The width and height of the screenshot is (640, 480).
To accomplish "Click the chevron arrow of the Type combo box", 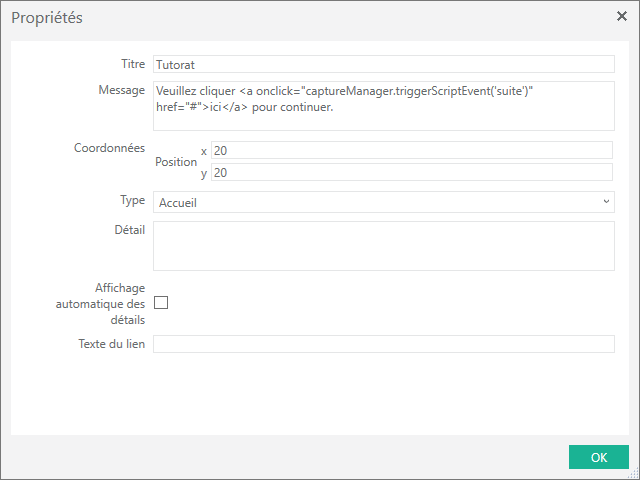I will [606, 202].
